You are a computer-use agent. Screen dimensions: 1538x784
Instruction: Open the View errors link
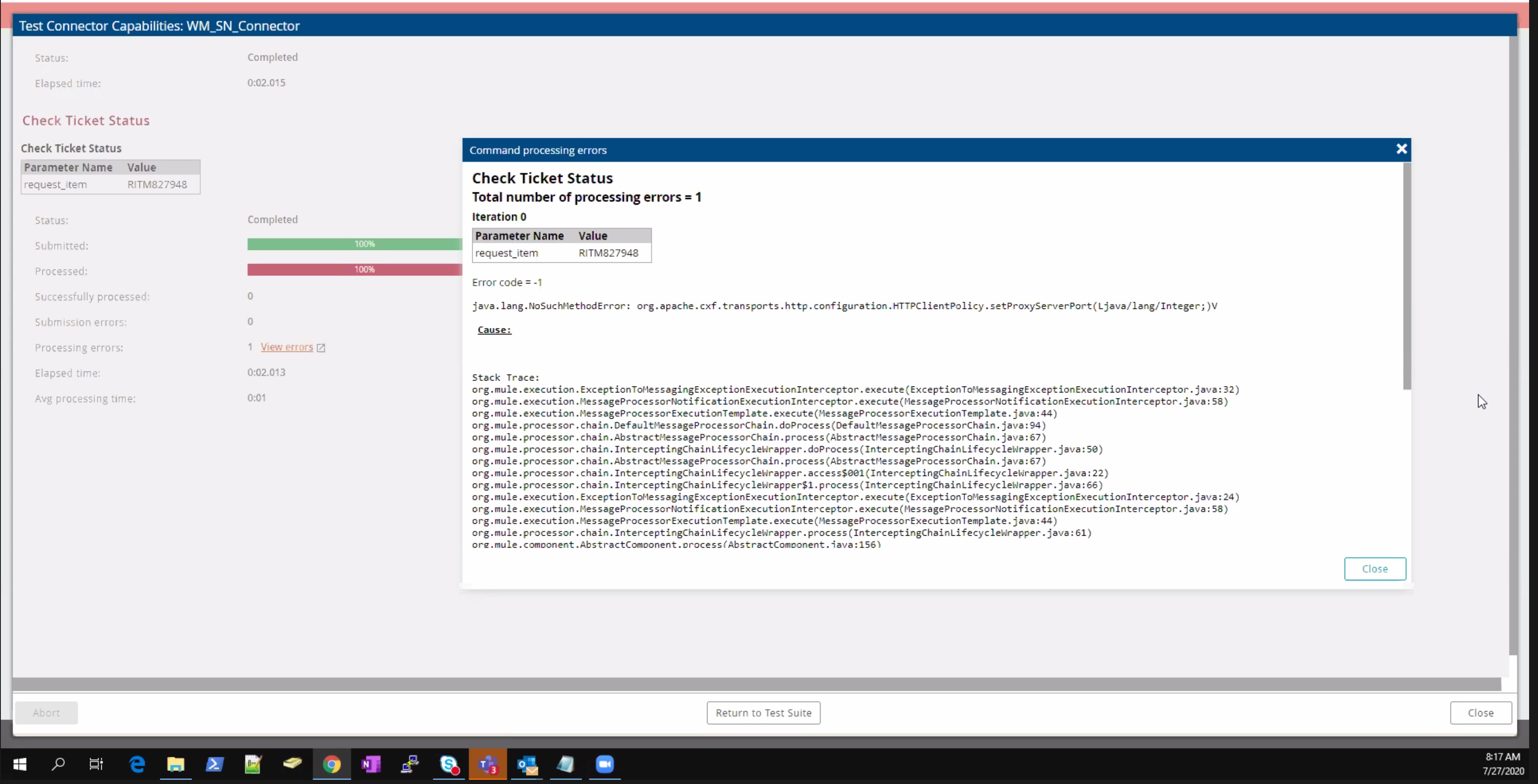[x=287, y=347]
